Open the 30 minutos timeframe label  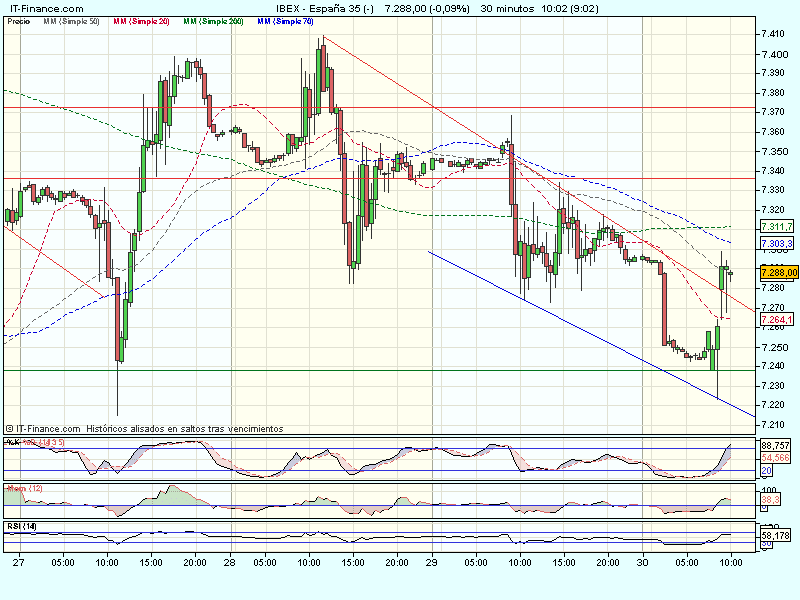coord(507,9)
